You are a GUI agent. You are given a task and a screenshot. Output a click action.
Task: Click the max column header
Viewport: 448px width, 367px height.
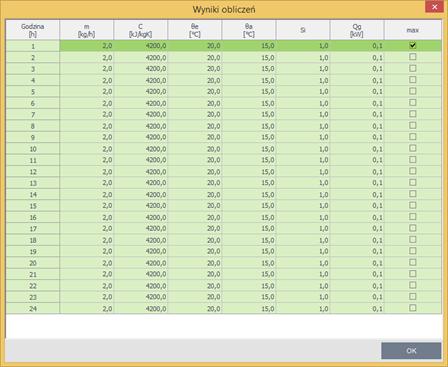(x=413, y=30)
